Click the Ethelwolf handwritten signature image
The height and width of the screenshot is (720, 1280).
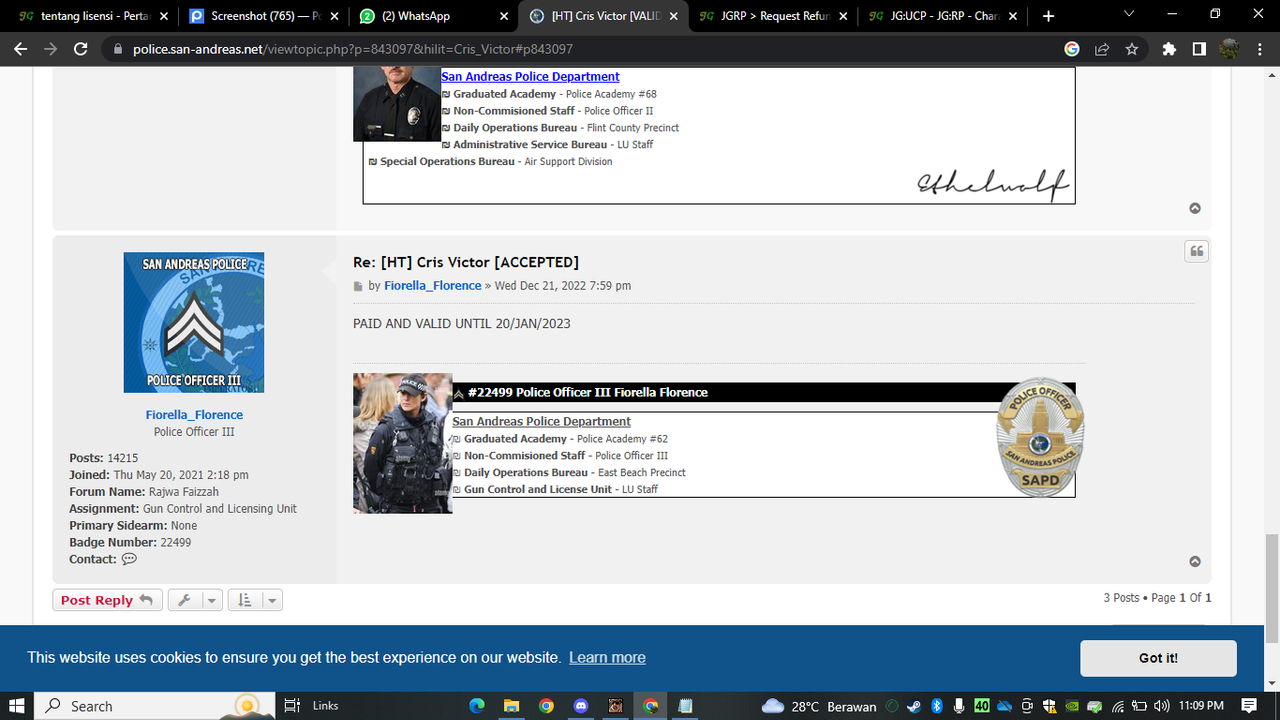tap(993, 183)
